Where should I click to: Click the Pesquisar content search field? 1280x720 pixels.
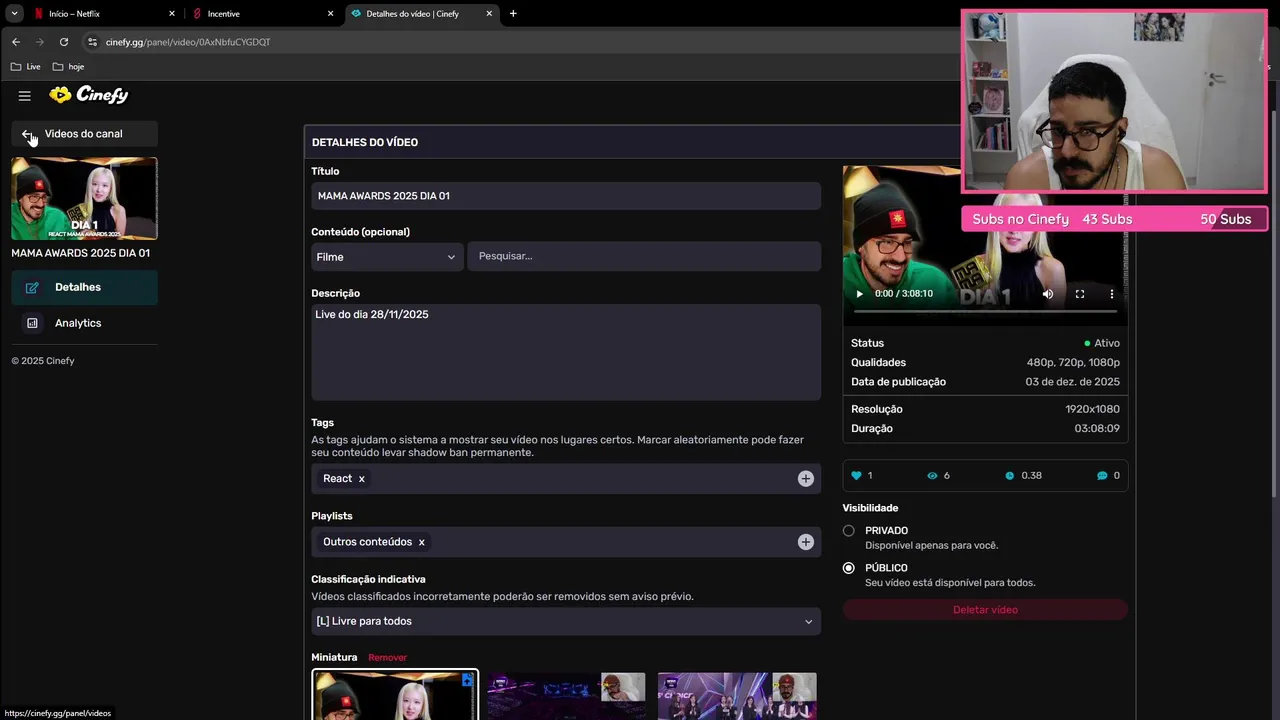644,256
